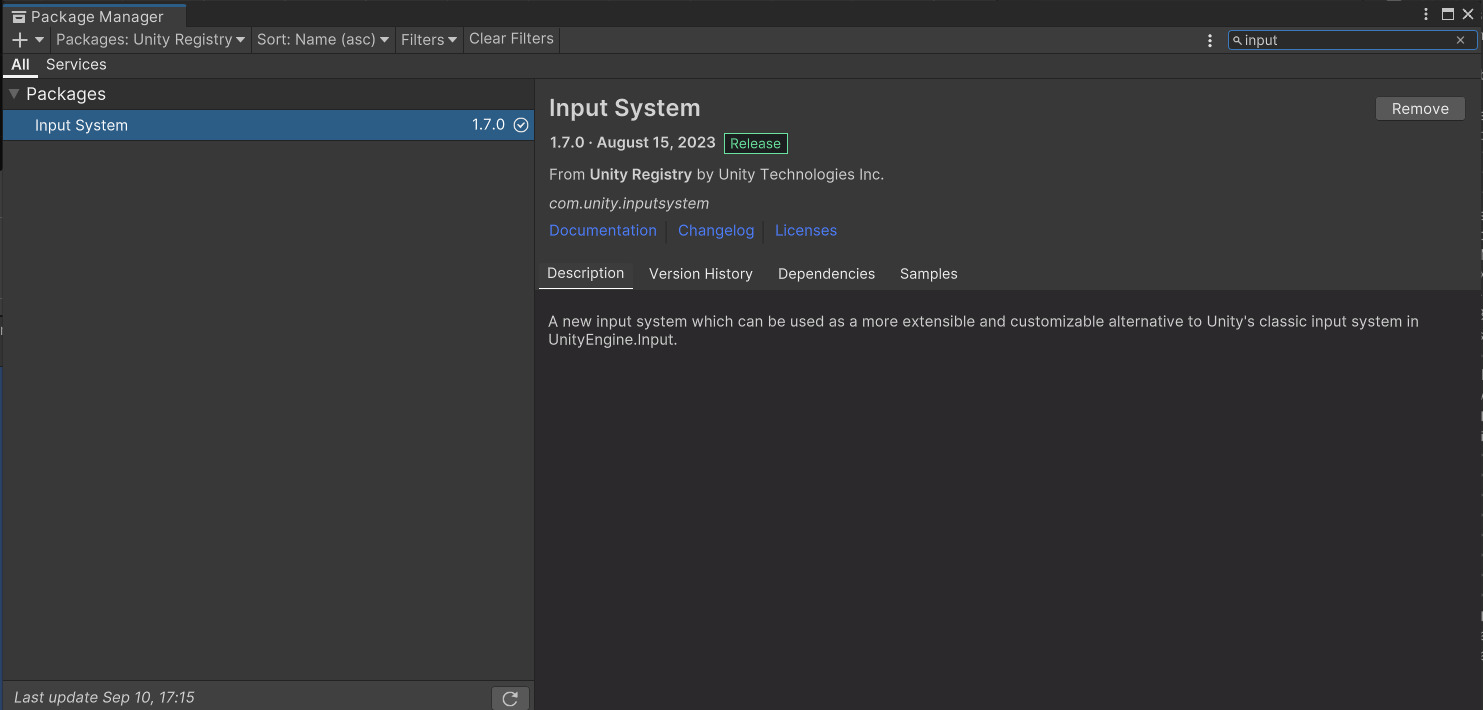The height and width of the screenshot is (710, 1483).
Task: Click the Input System heading title
Action: 625,108
